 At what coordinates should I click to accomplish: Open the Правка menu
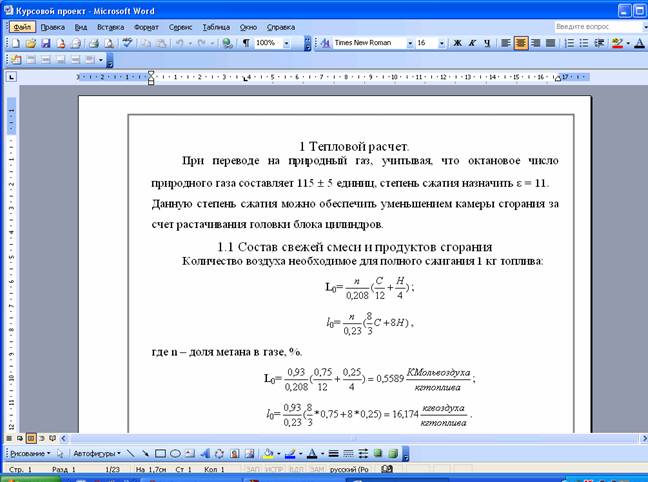click(52, 27)
